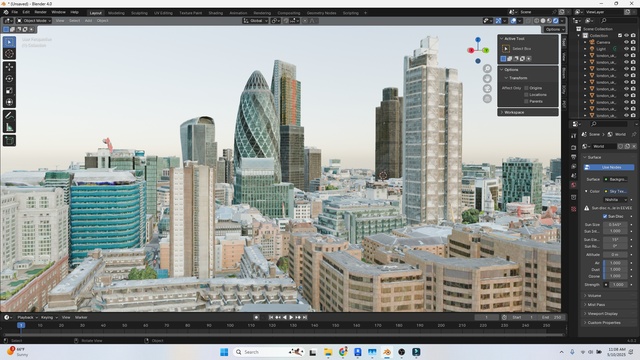
Task: Adjust the Strength value slider
Action: [x=619, y=284]
